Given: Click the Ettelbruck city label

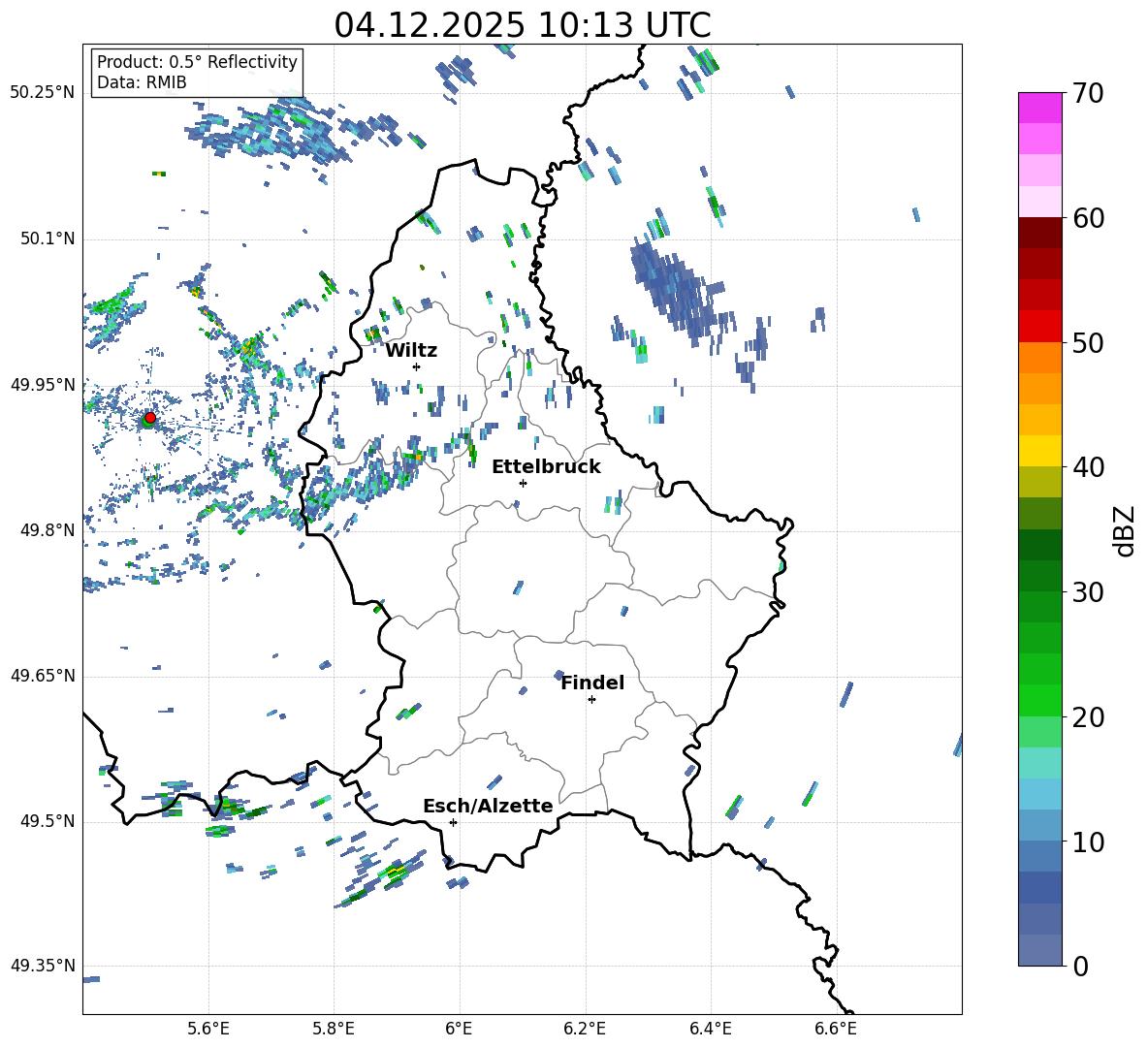Looking at the screenshot, I should [546, 466].
